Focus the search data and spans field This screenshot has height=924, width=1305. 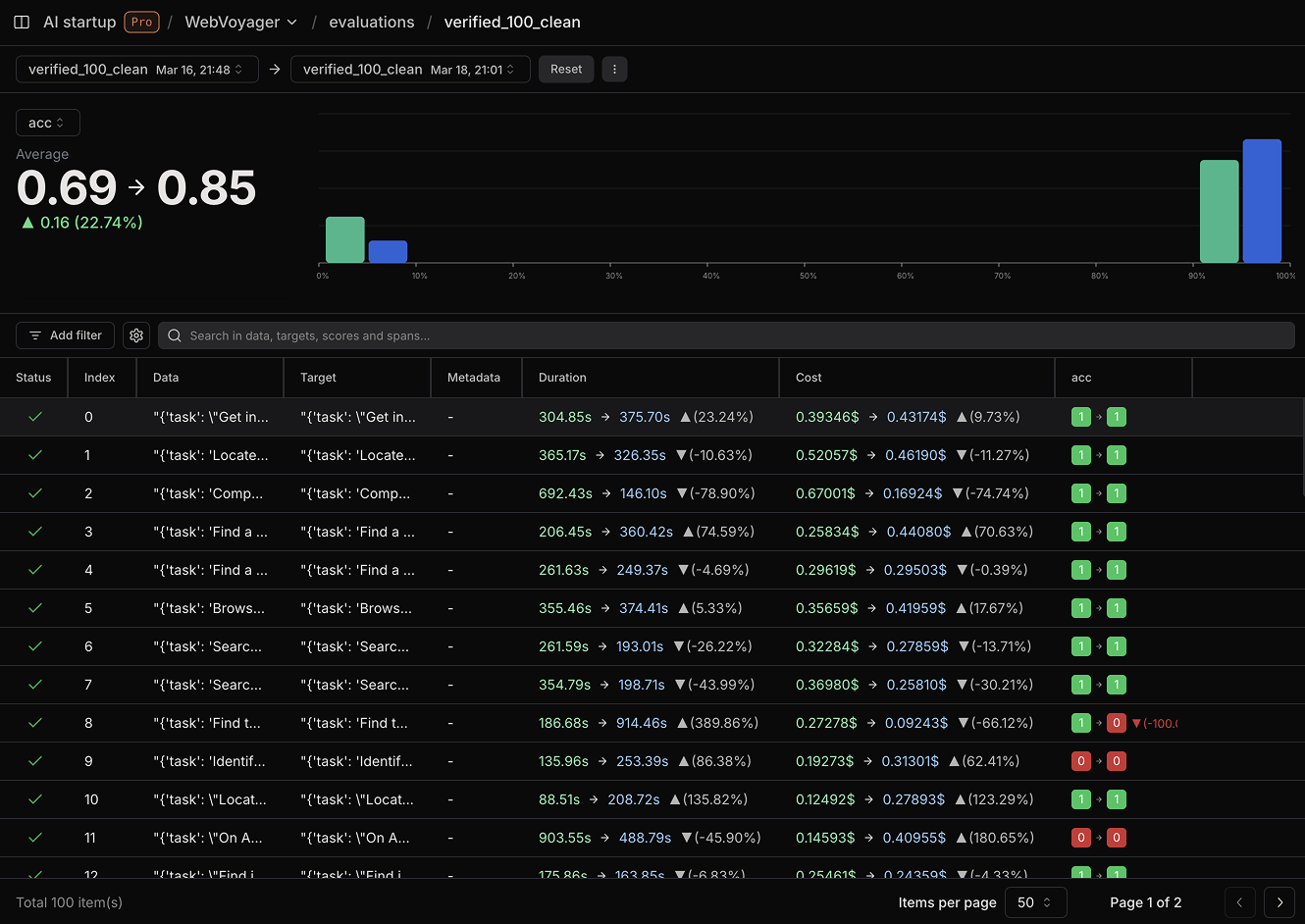(726, 335)
